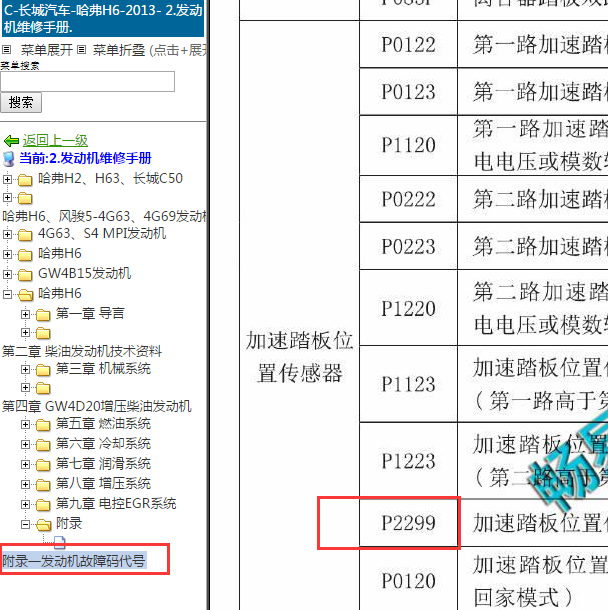Expand the 第三章 机械系统 node
Image resolution: width=608 pixels, height=610 pixels.
(x=25, y=369)
